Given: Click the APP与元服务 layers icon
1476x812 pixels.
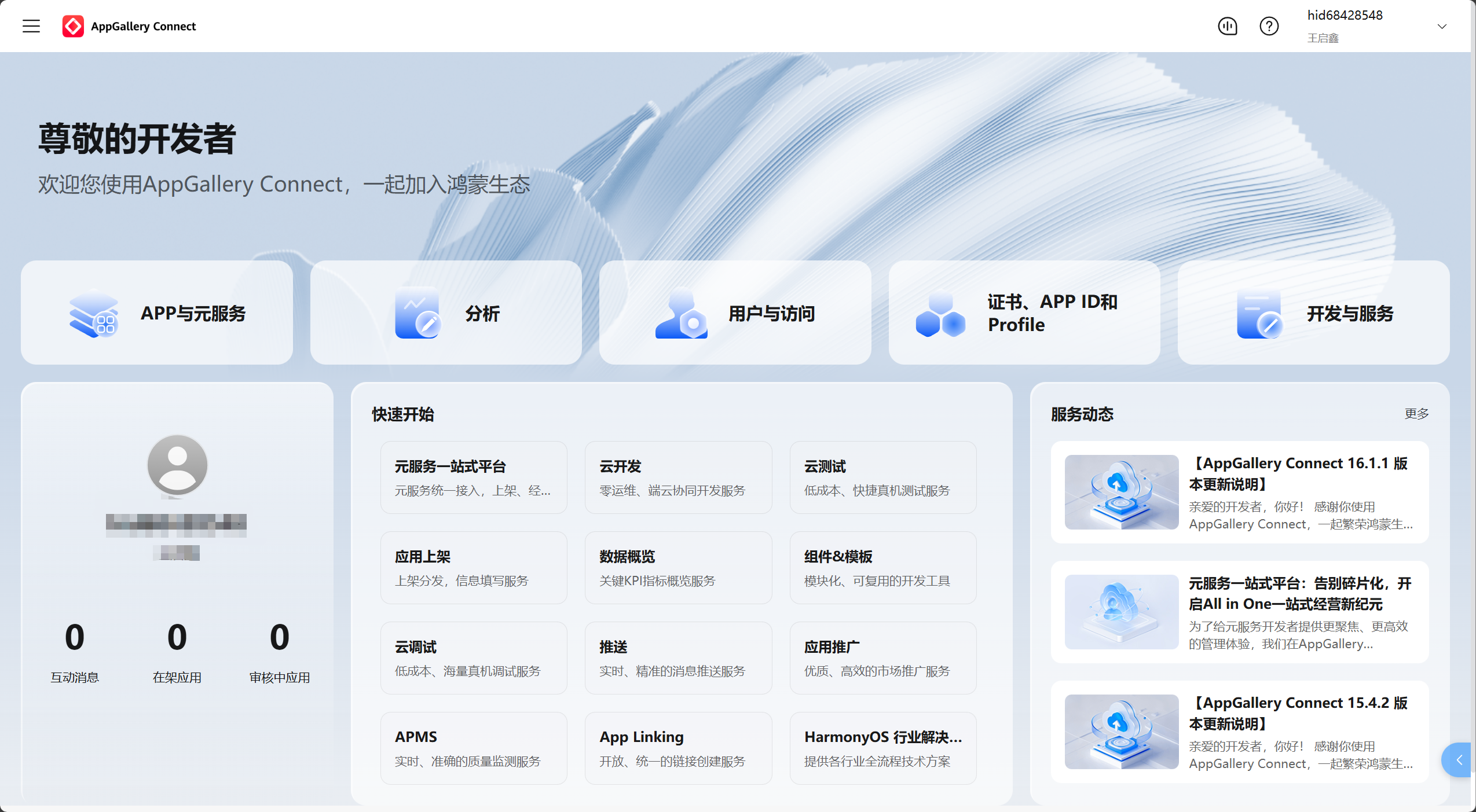Looking at the screenshot, I should [93, 313].
